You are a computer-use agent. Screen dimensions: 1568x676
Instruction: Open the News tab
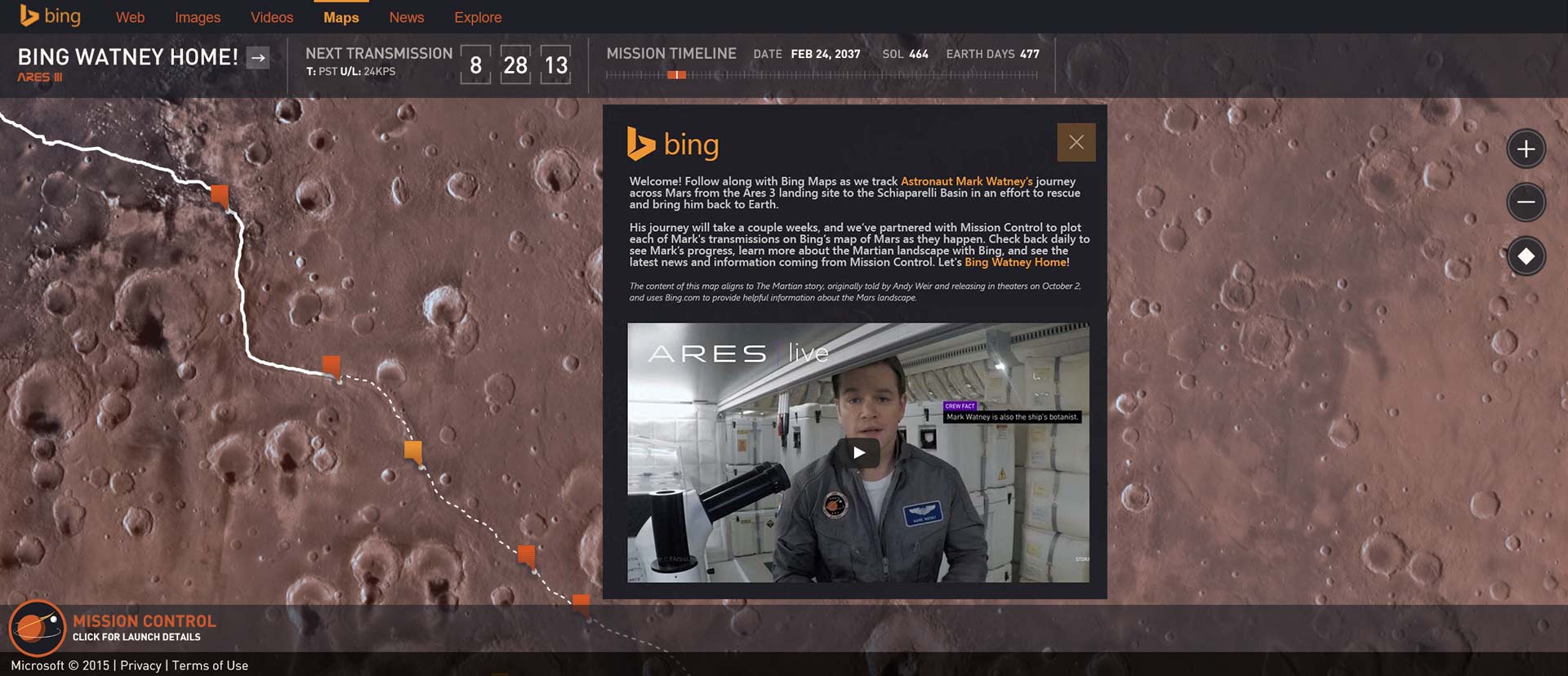click(406, 17)
